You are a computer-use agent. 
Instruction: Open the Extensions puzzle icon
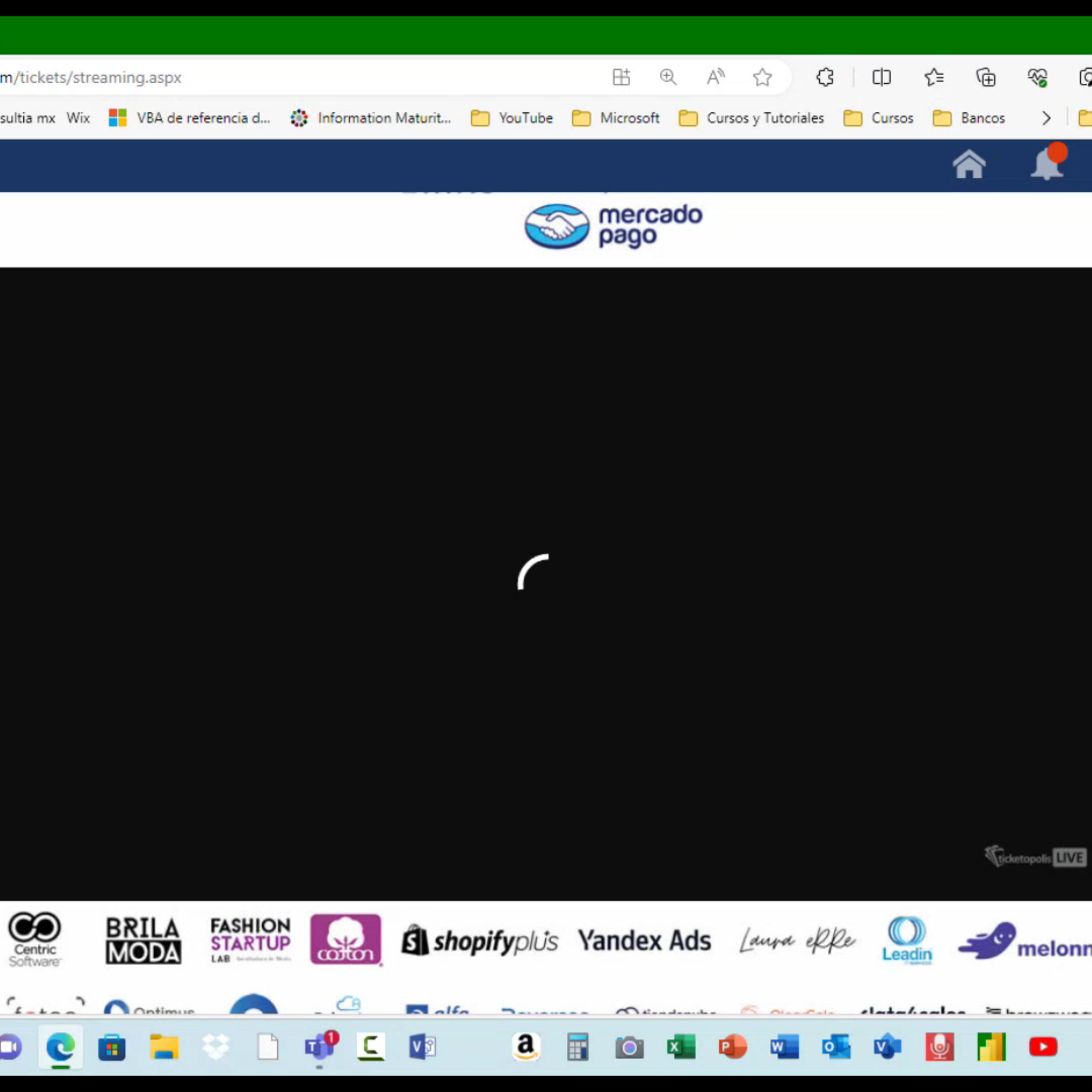[825, 77]
